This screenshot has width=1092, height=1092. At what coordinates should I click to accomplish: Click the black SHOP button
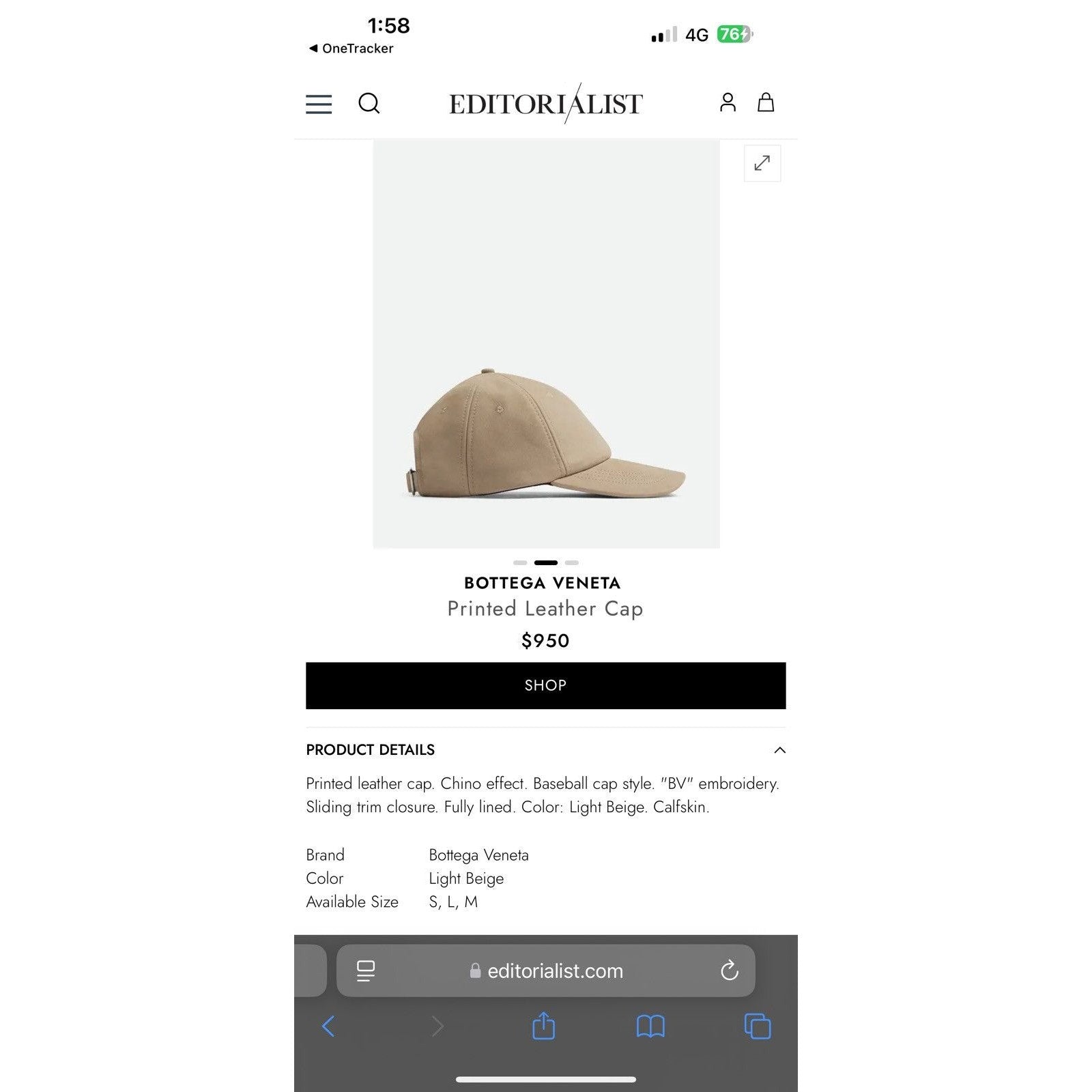[545, 685]
